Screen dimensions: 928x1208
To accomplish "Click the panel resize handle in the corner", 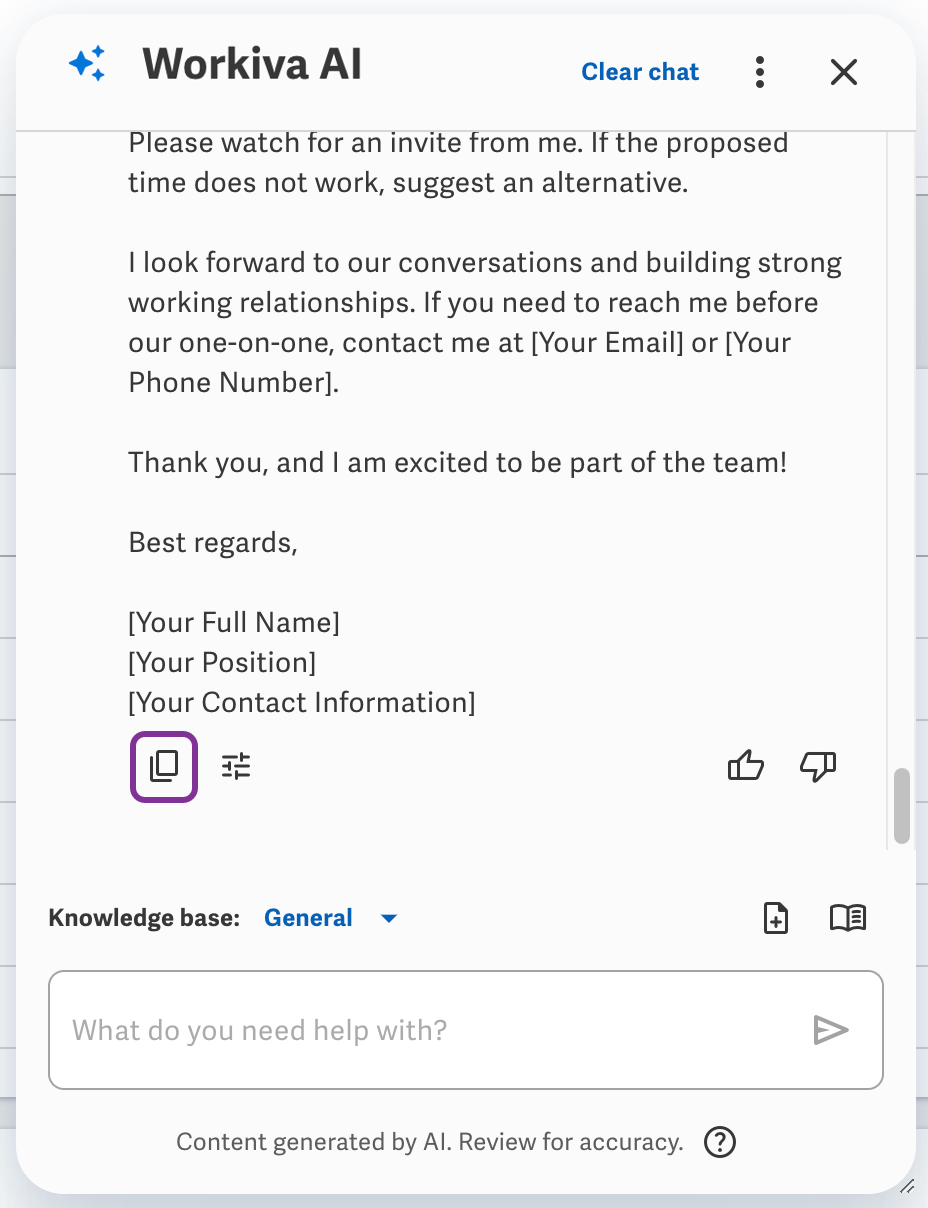I will point(906,1185).
